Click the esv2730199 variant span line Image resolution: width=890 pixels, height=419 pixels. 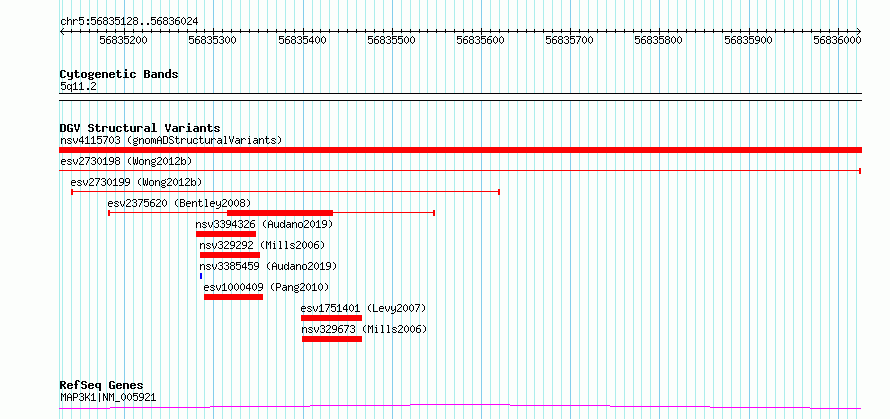(285, 192)
